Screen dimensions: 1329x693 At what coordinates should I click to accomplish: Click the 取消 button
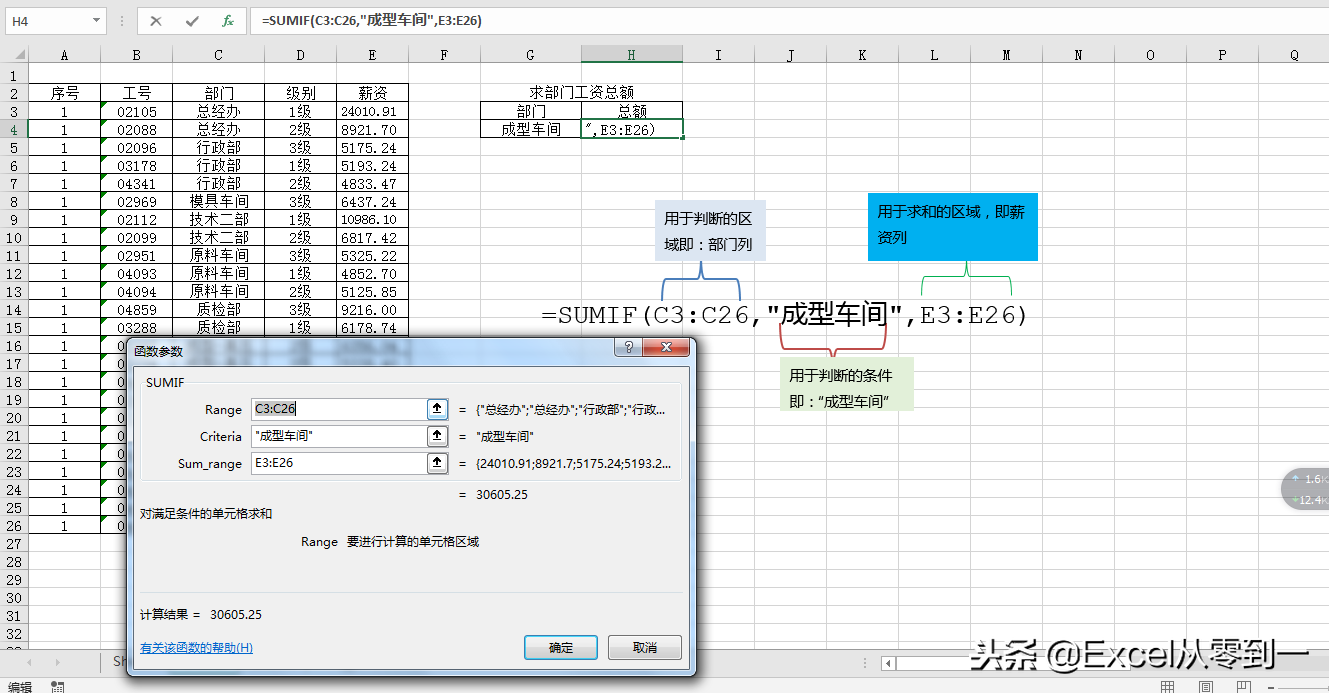pos(645,647)
